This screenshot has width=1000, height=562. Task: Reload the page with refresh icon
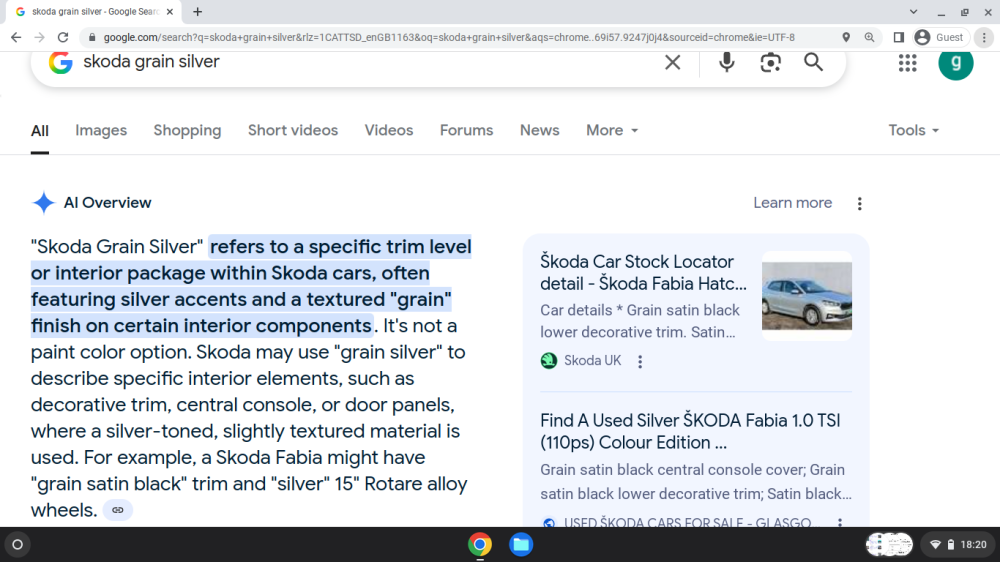click(x=62, y=38)
